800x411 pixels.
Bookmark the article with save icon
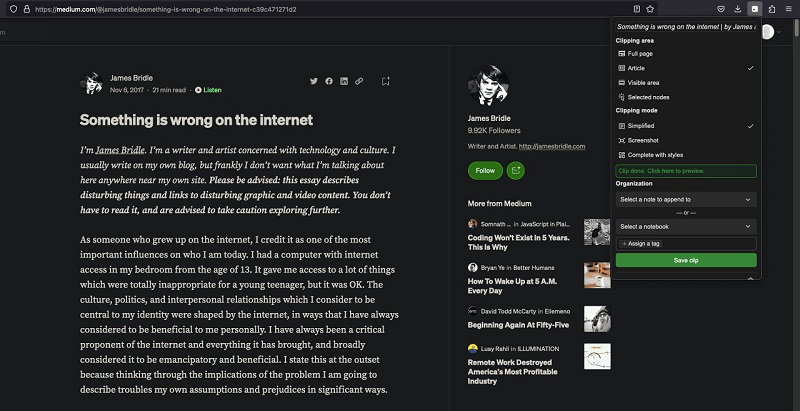click(385, 81)
